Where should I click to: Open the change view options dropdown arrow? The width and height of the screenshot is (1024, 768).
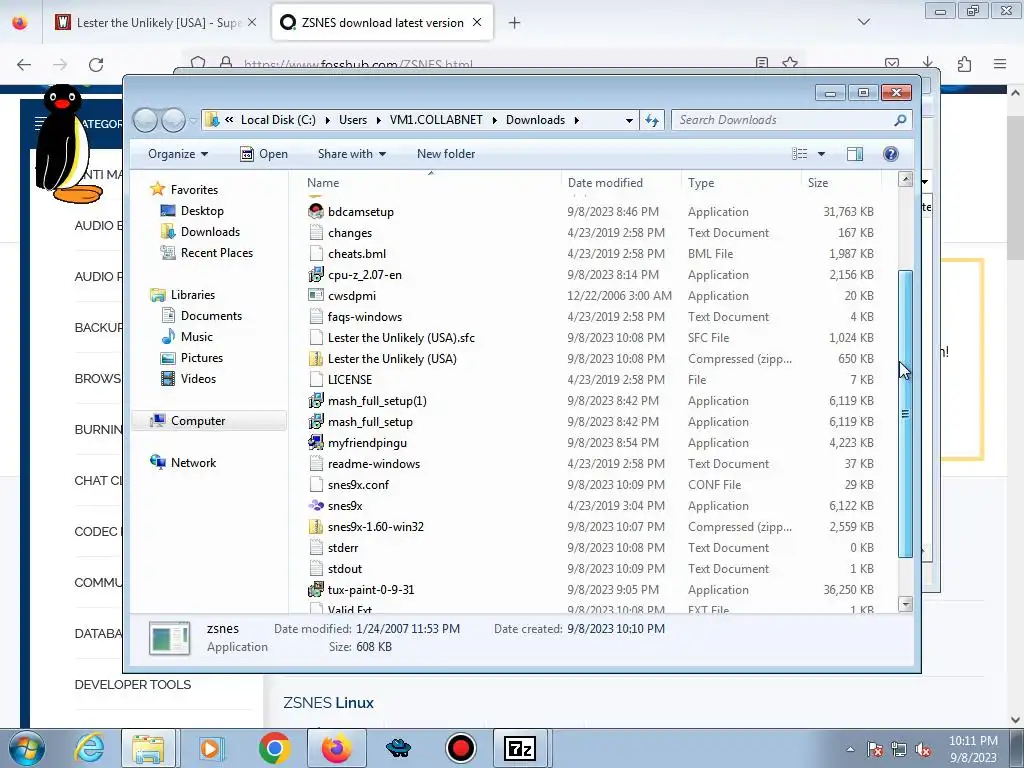(x=822, y=153)
